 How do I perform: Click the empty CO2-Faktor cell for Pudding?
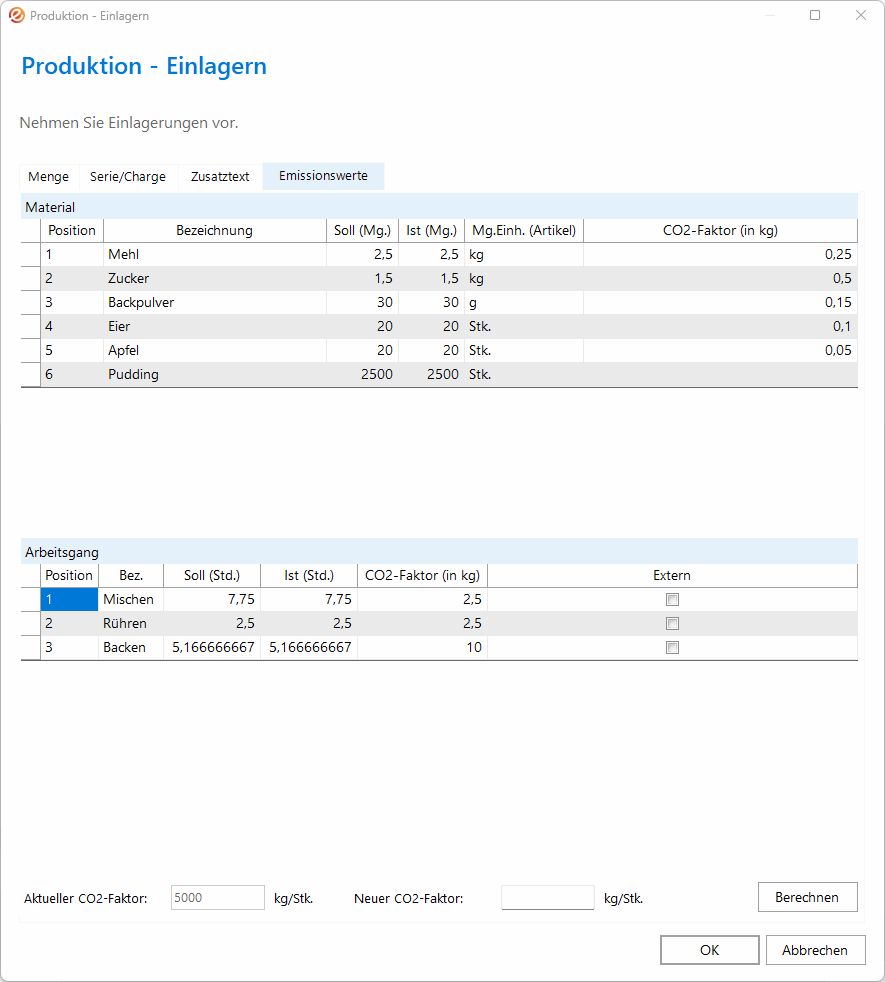720,375
